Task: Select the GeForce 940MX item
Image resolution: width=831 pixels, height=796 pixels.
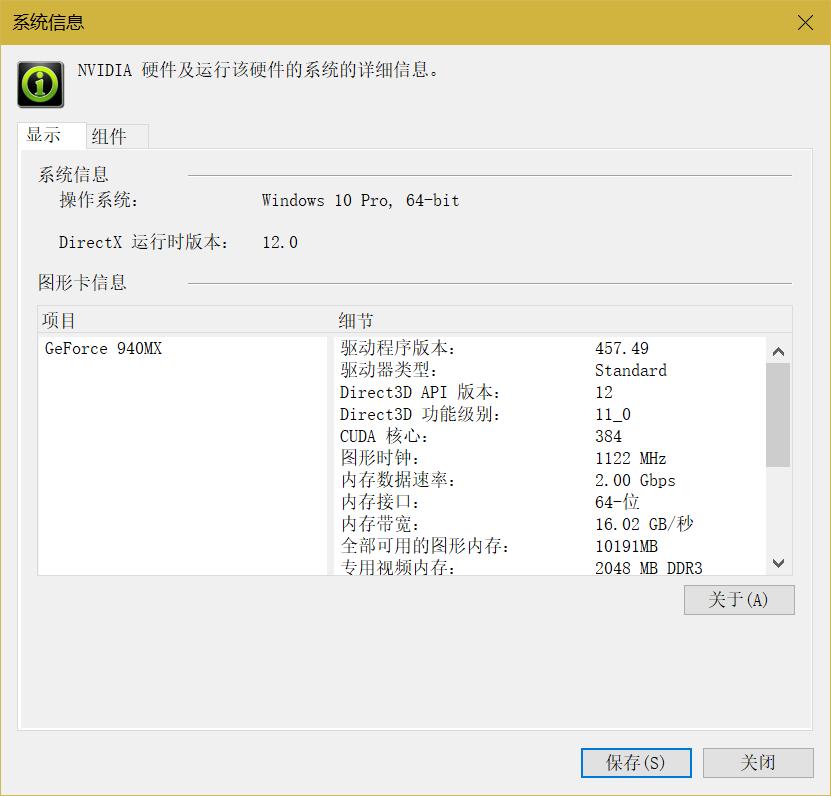Action: pos(103,349)
